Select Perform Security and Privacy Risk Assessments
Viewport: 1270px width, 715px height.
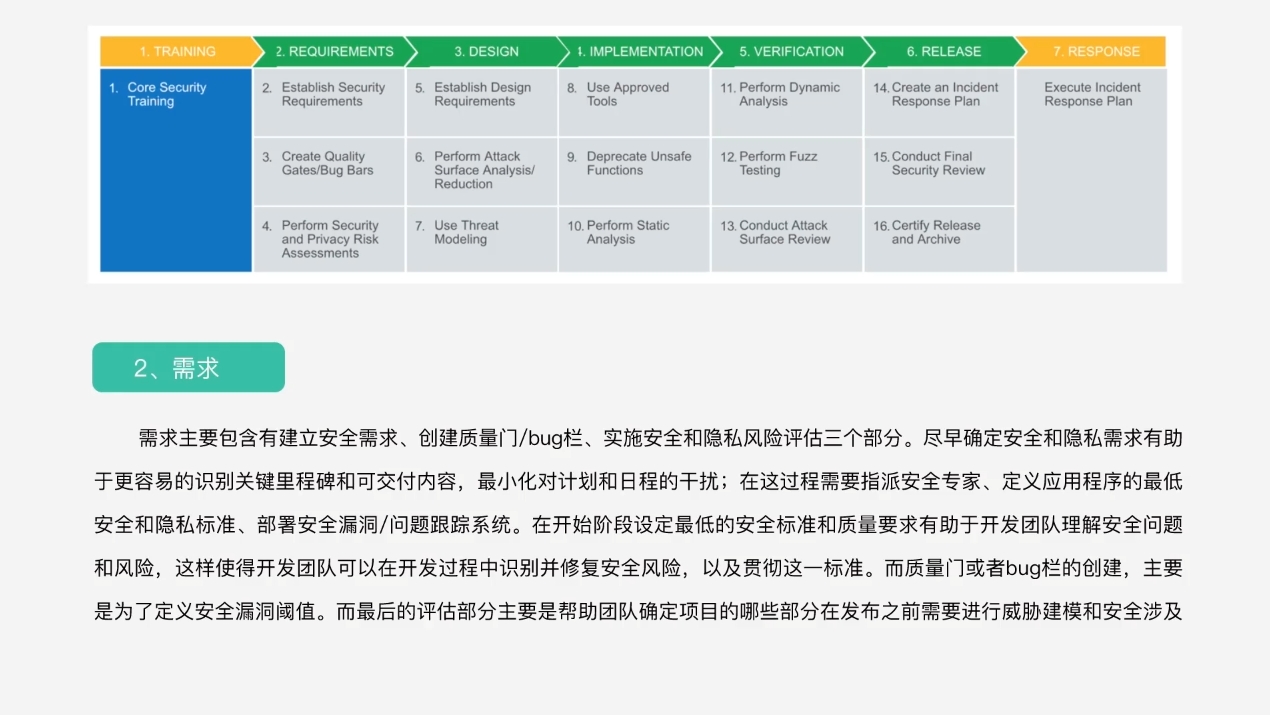click(329, 239)
